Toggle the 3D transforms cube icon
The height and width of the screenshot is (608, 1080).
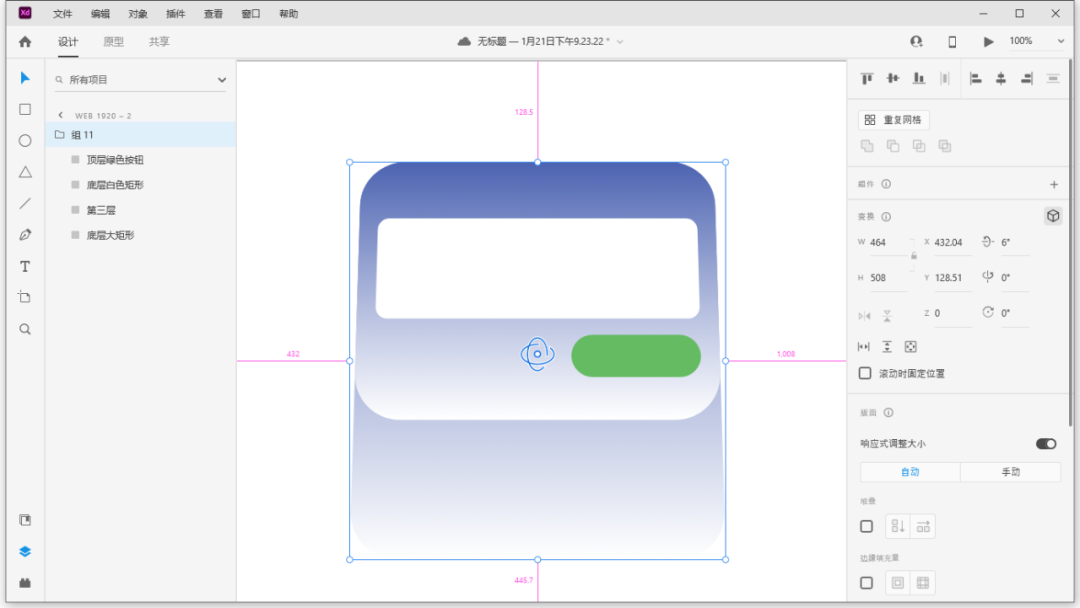point(1052,216)
